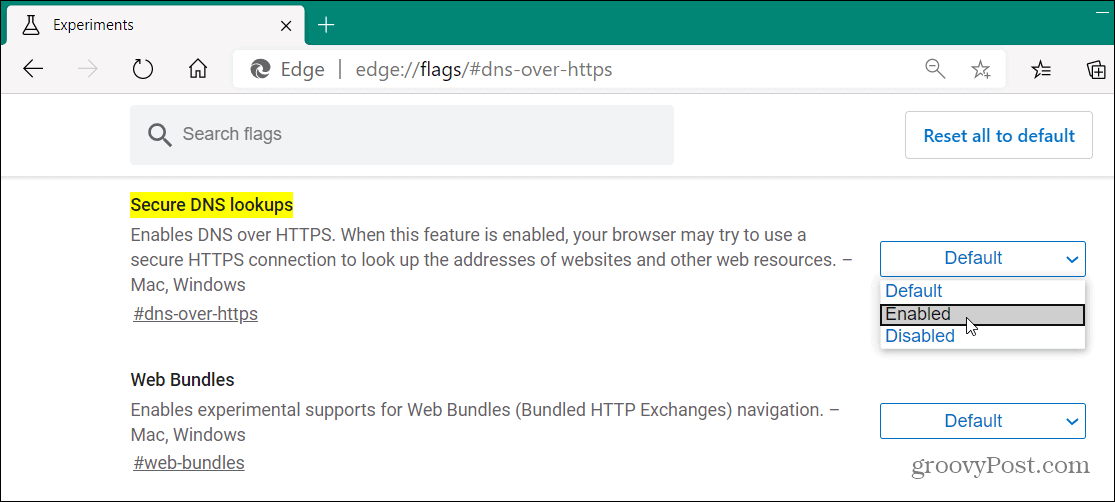Open the home page icon
Image resolution: width=1115 pixels, height=502 pixels.
(x=198, y=69)
